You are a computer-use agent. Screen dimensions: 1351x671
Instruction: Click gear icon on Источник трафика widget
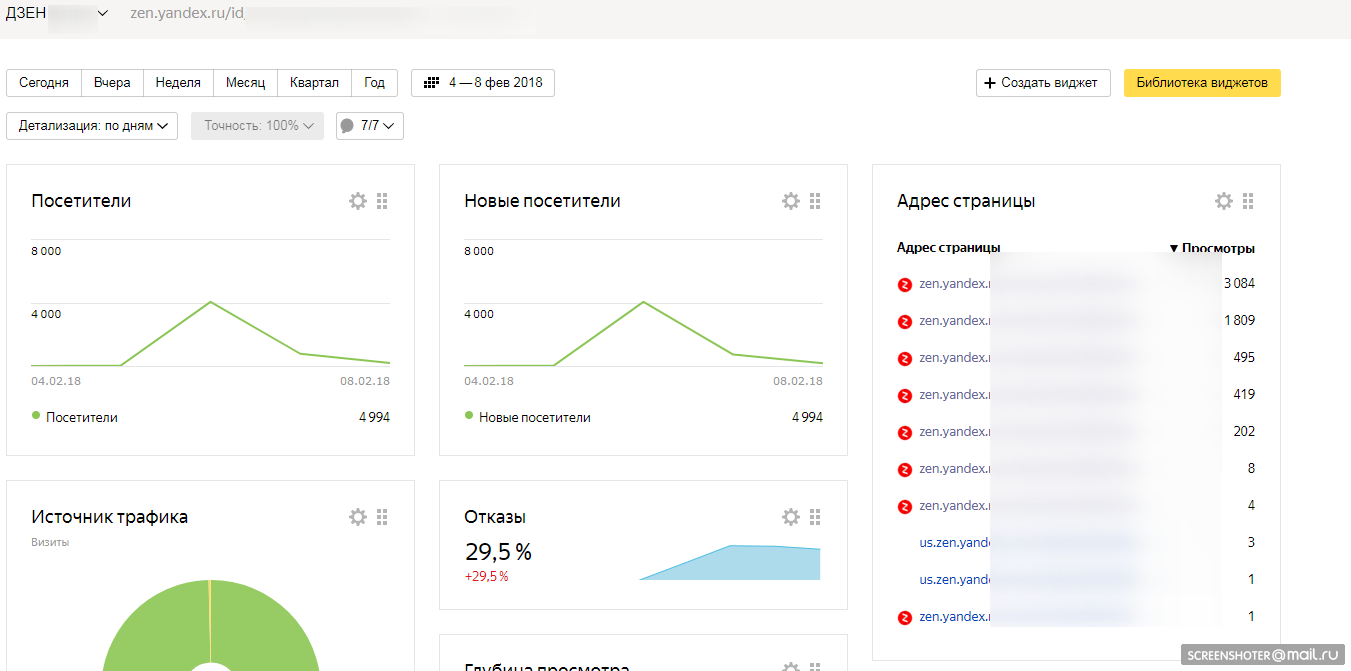tap(358, 517)
